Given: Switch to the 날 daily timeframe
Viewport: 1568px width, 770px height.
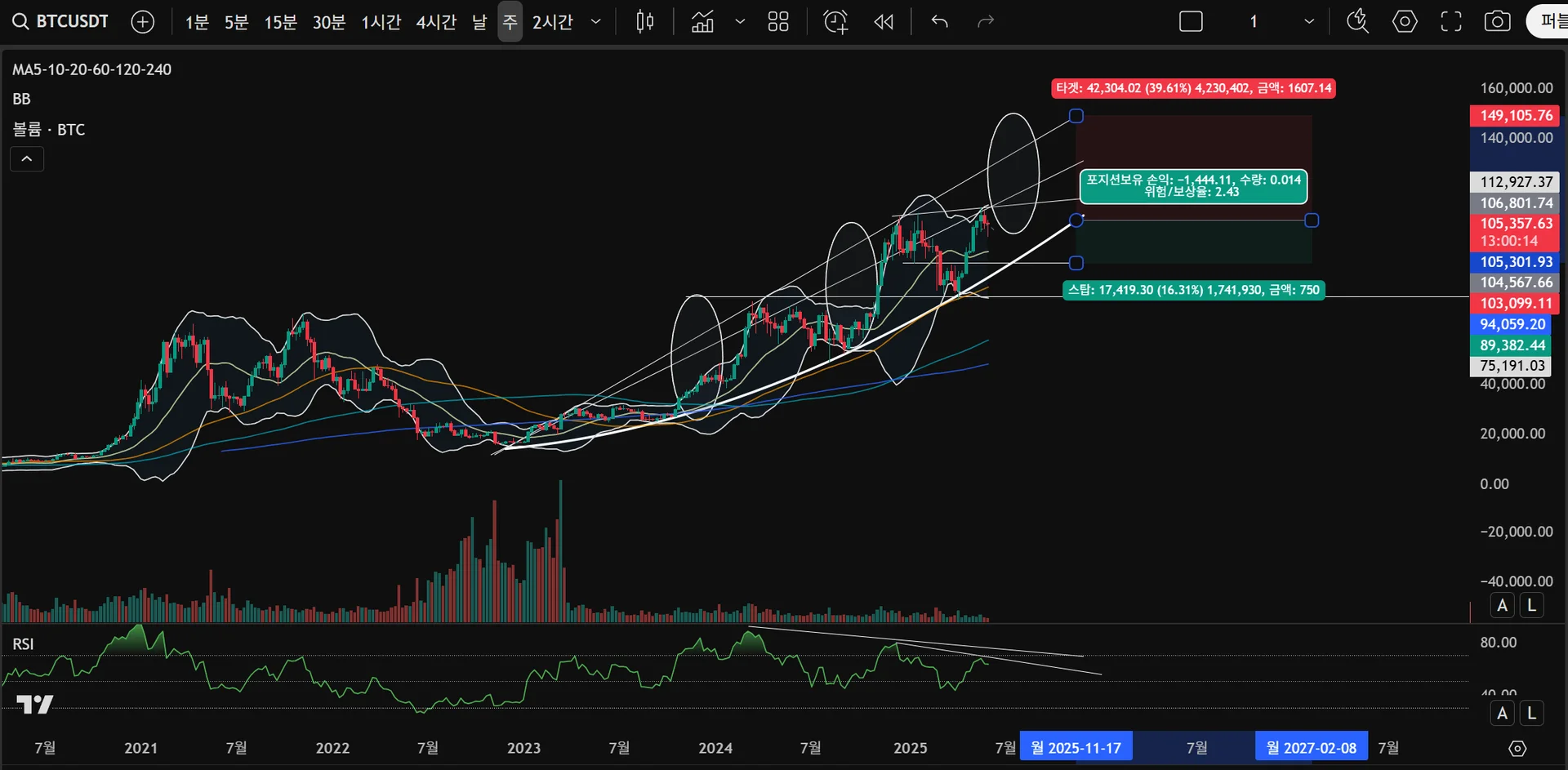Looking at the screenshot, I should click(x=479, y=22).
